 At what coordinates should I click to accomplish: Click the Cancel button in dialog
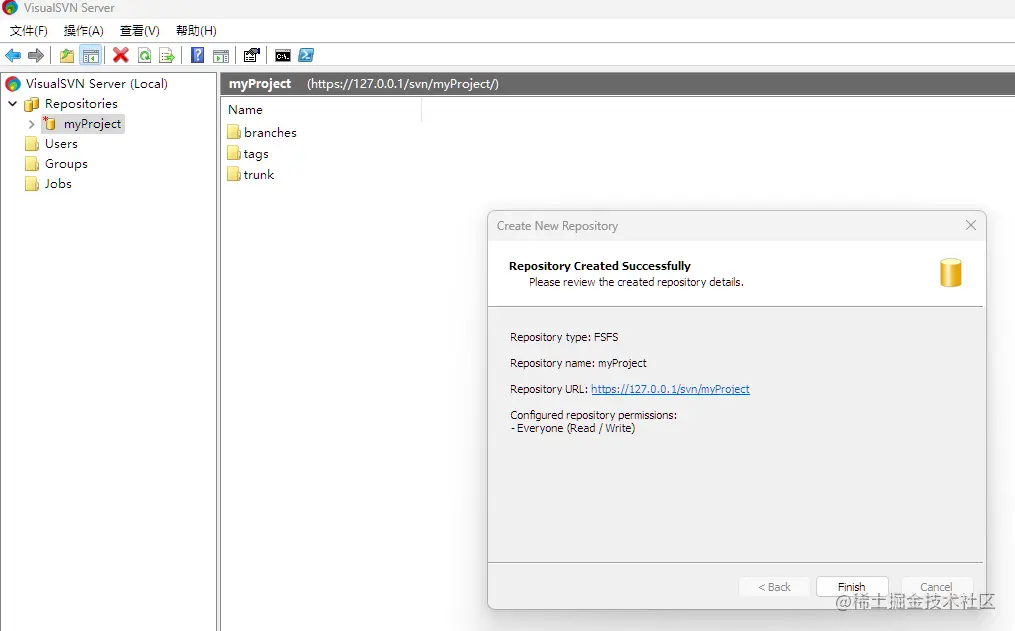coord(936,587)
